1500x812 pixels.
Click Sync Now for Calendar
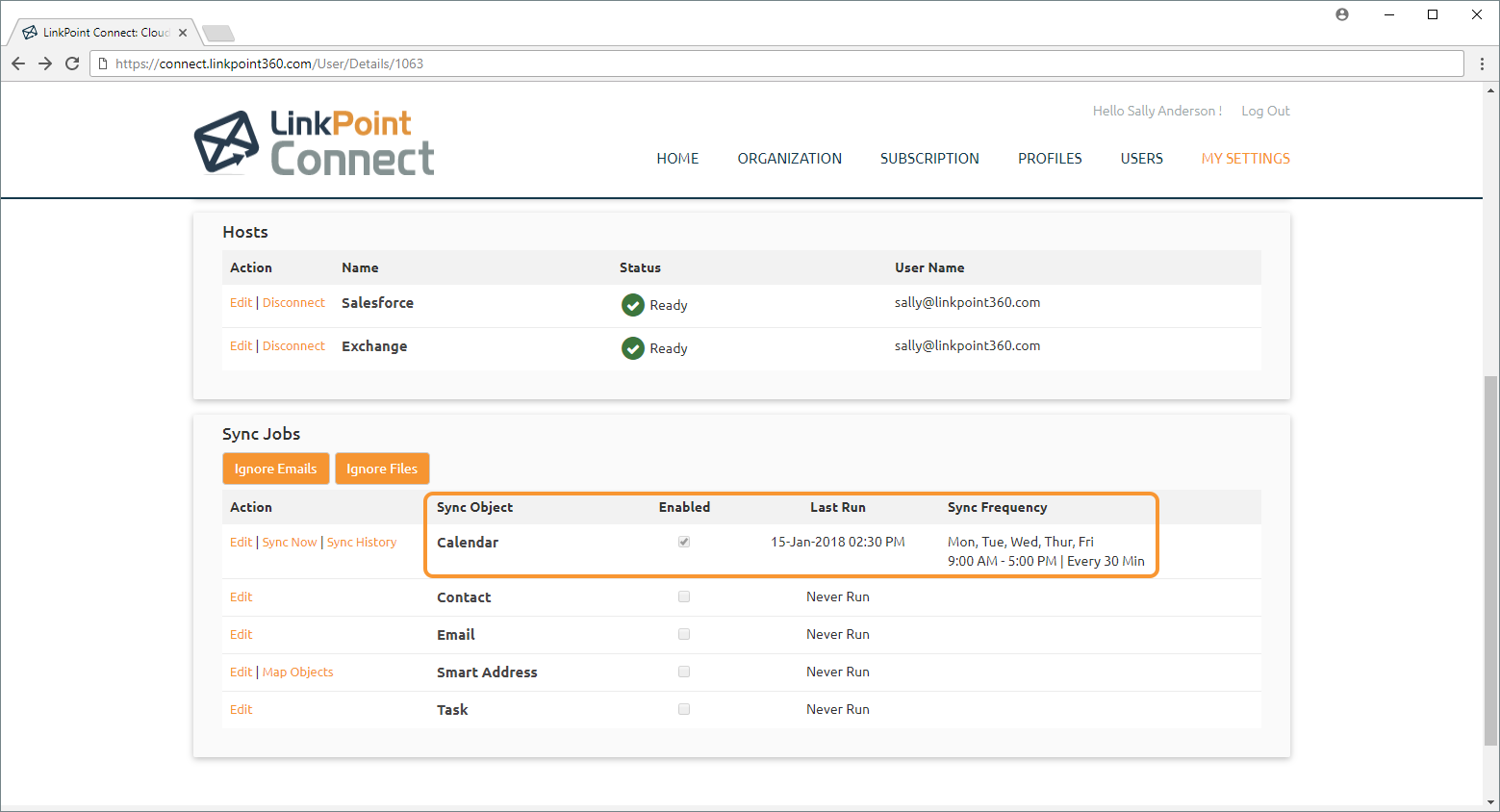tap(290, 542)
